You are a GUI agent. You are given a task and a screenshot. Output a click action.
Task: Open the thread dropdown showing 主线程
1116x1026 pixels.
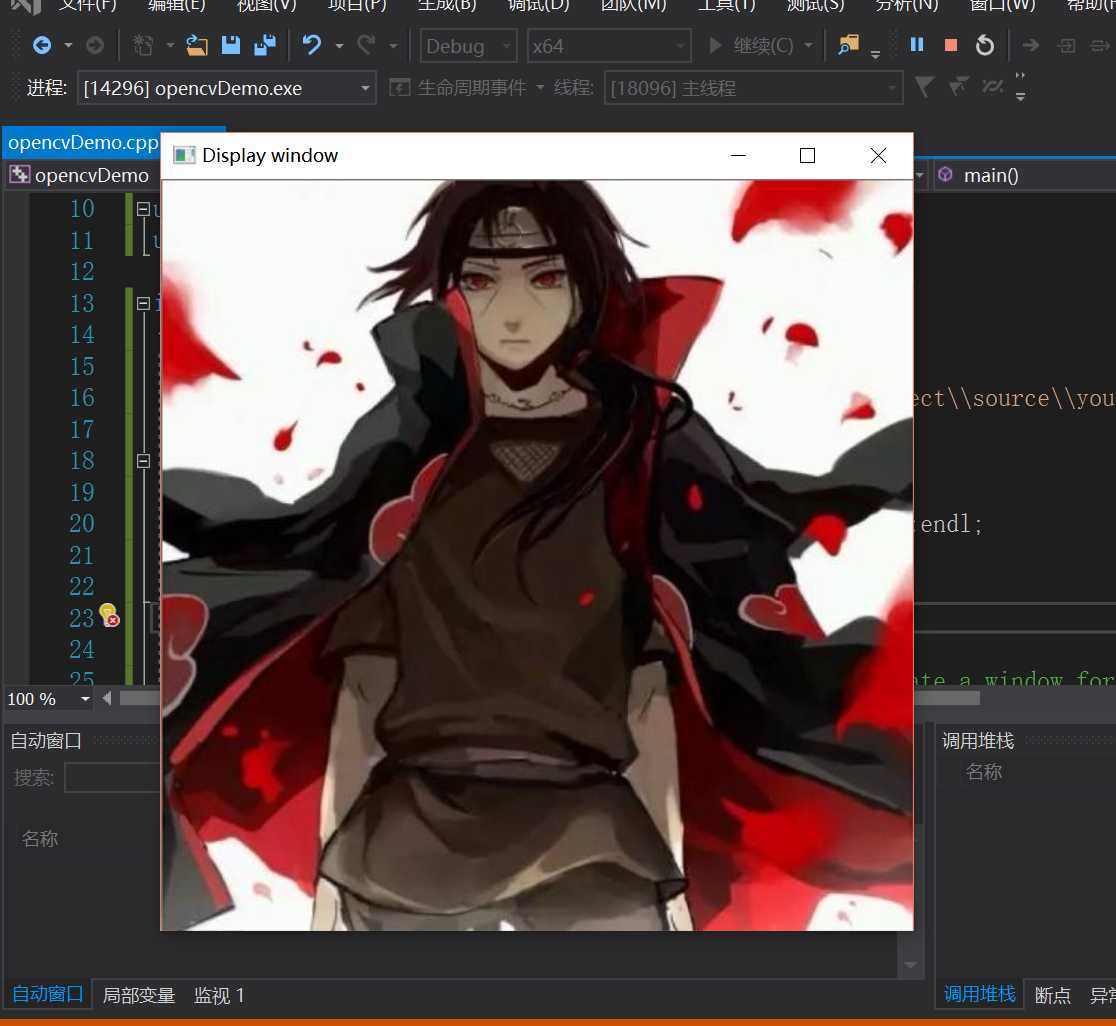[753, 88]
